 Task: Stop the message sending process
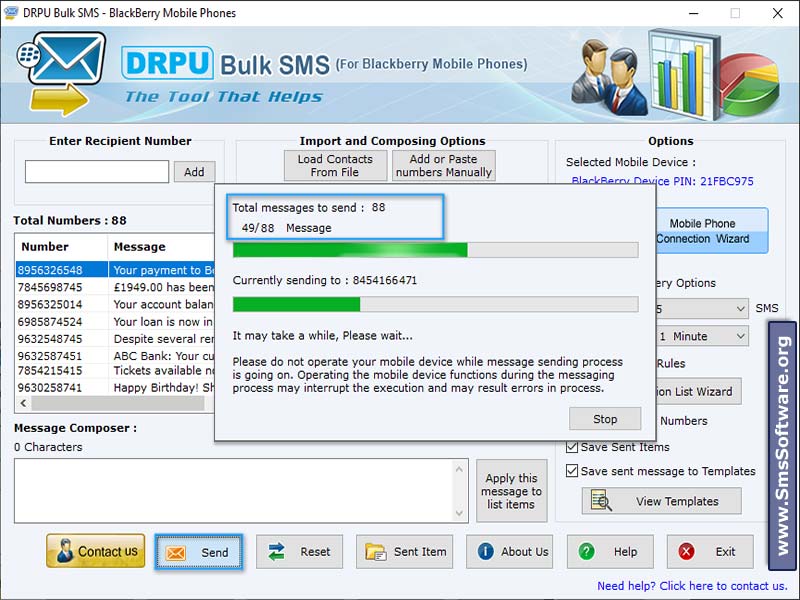[605, 418]
